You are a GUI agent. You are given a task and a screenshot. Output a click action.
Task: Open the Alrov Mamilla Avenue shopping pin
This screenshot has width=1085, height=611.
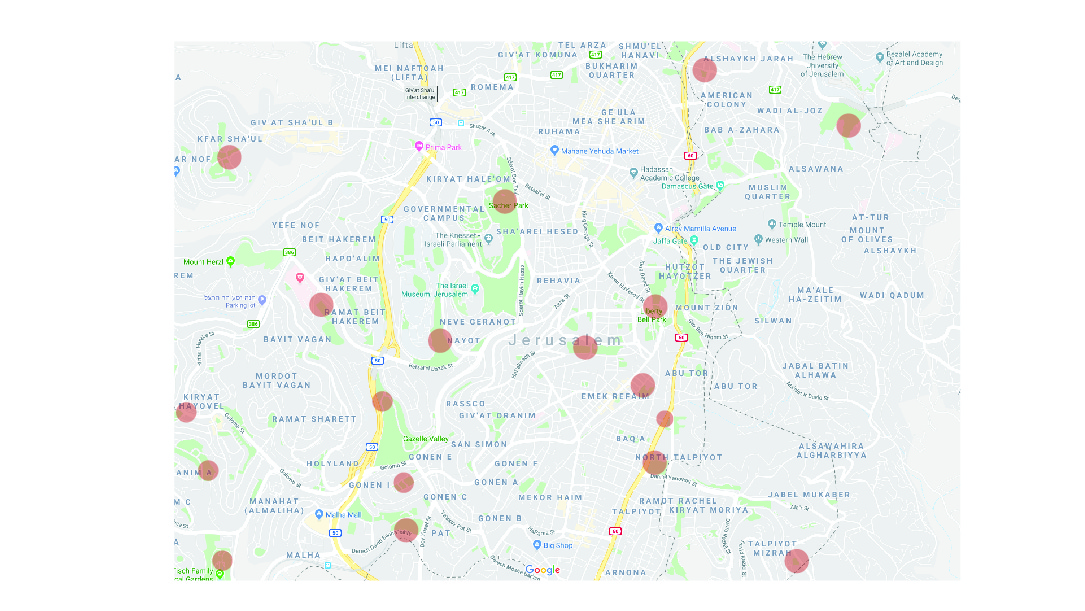click(658, 228)
